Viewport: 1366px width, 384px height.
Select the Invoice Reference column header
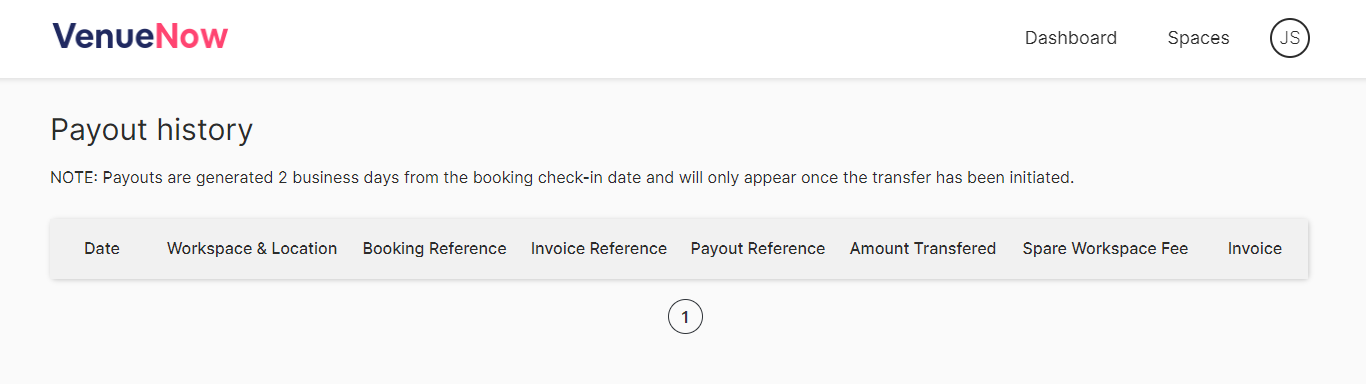point(599,248)
